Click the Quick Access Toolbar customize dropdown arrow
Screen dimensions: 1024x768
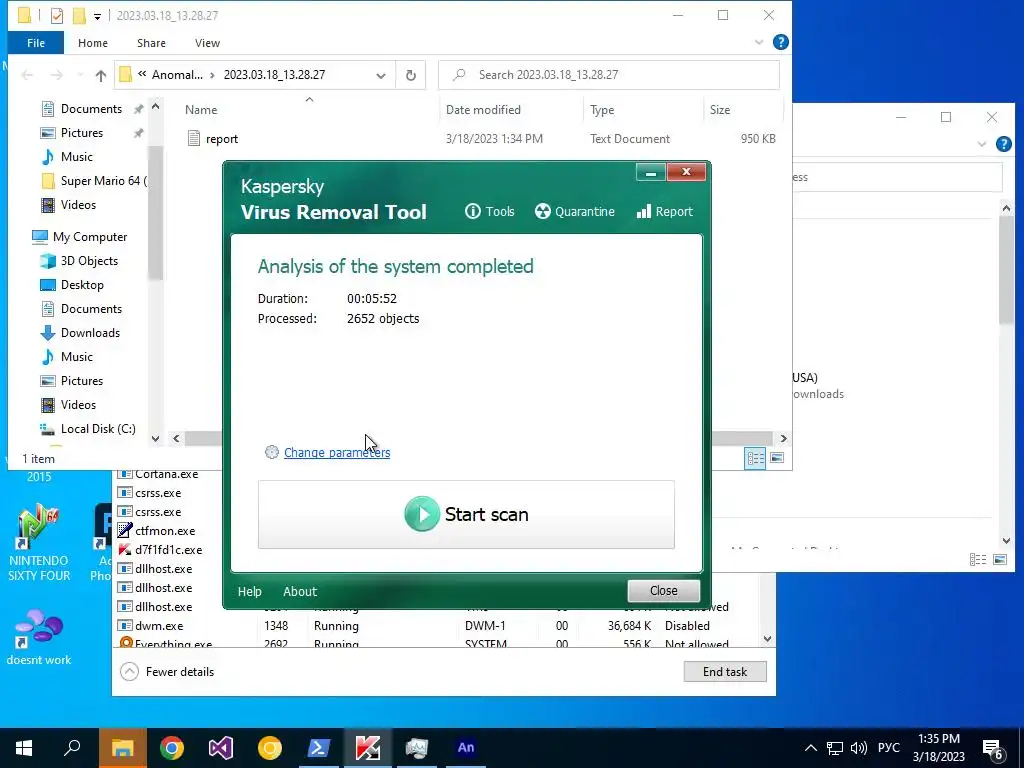97,16
